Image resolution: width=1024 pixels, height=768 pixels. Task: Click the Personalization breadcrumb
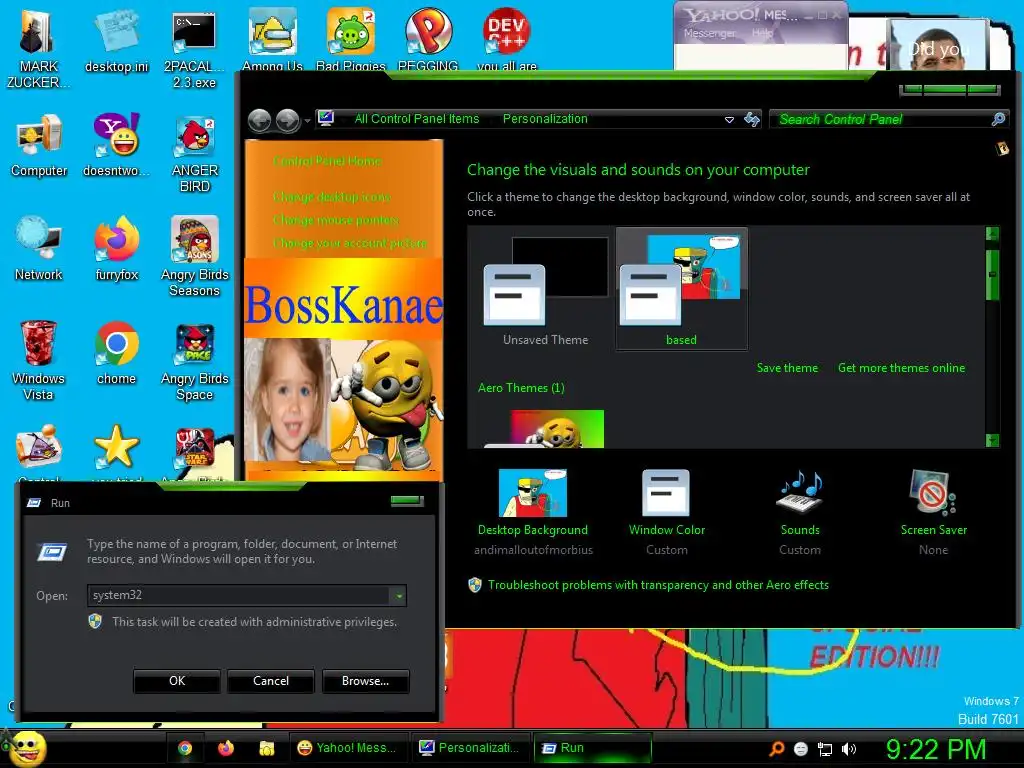[x=545, y=119]
